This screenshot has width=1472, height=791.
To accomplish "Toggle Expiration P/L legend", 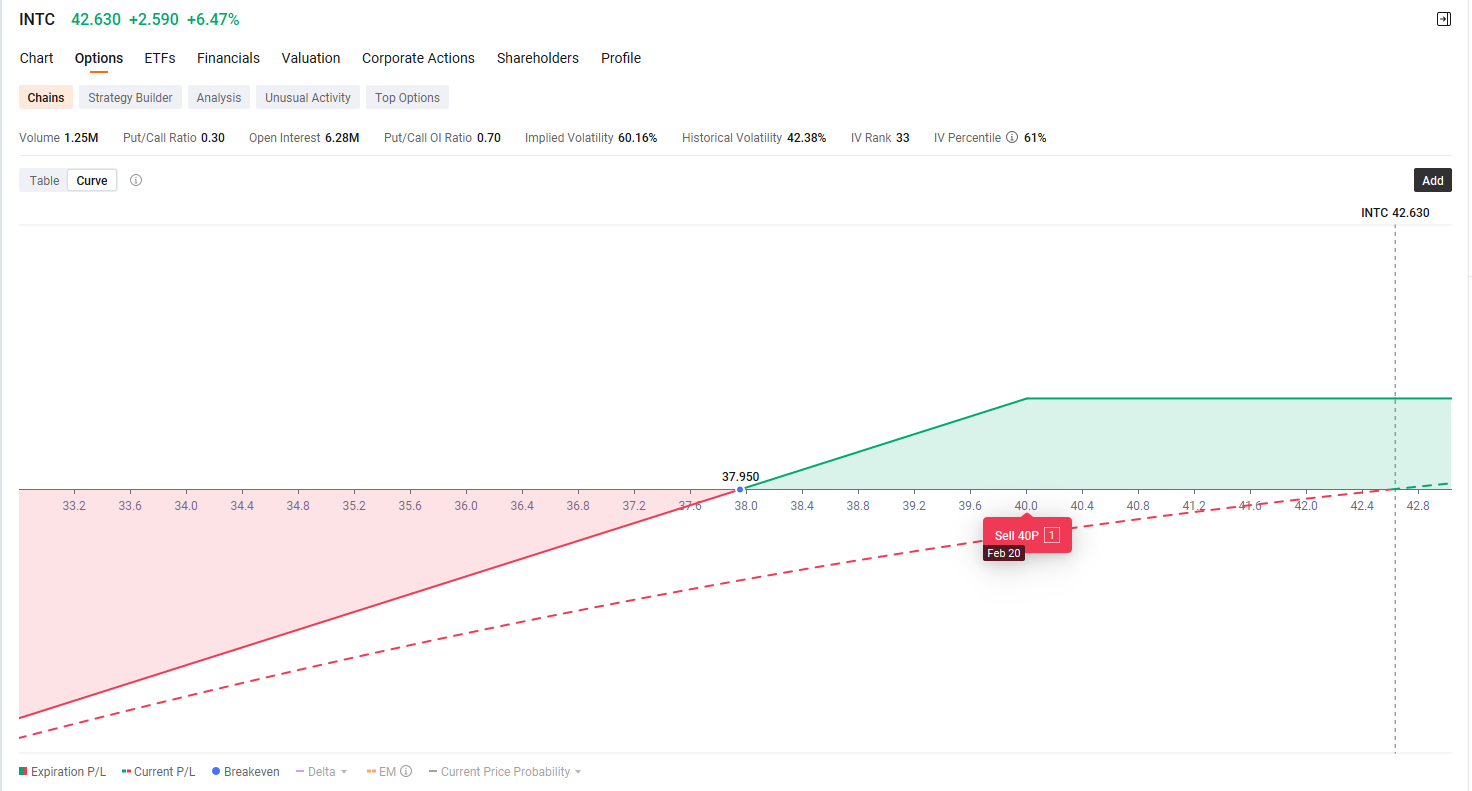I will pos(62,772).
